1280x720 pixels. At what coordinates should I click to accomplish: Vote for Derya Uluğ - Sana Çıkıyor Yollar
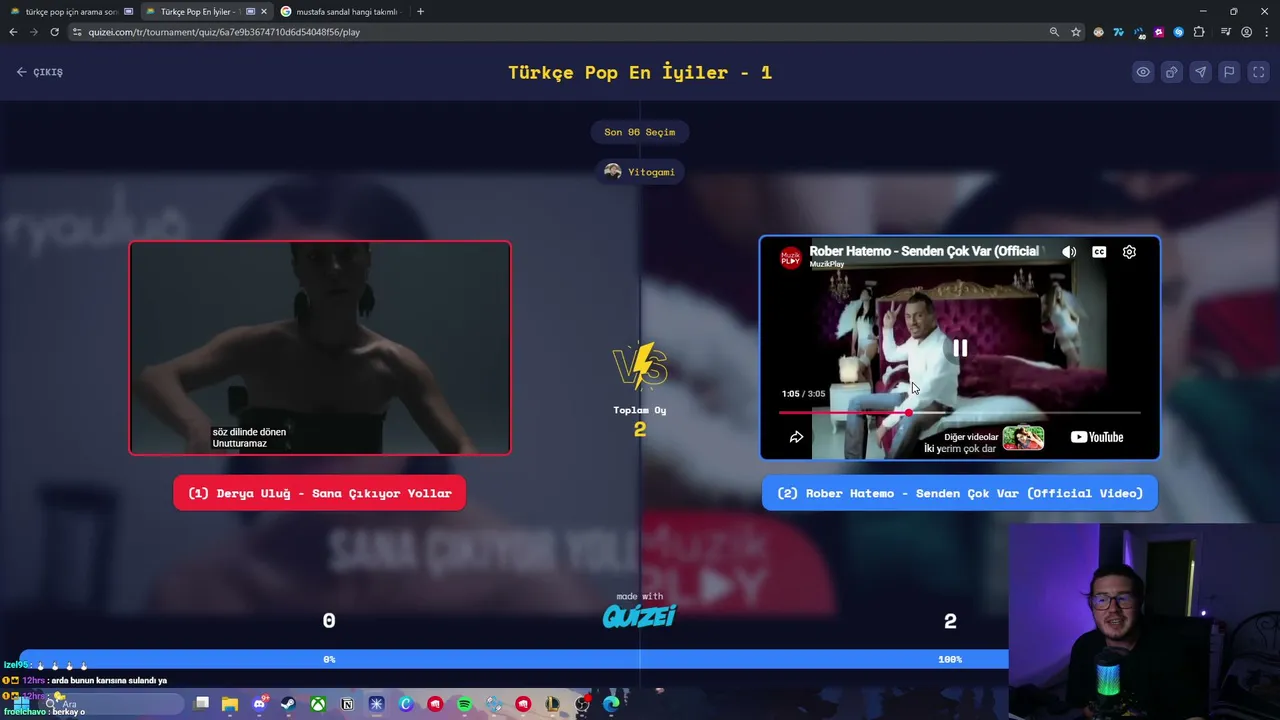tap(319, 493)
